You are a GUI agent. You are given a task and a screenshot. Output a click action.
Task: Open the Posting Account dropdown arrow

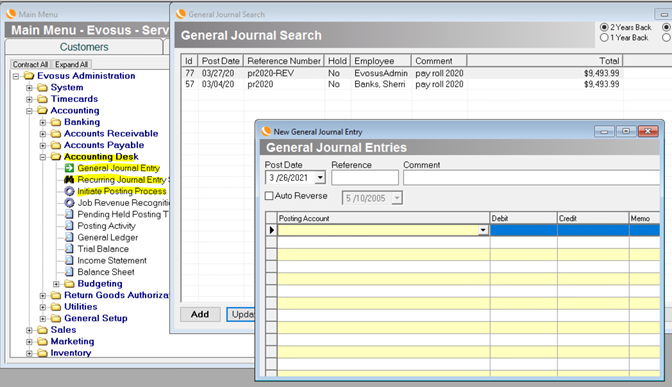point(483,230)
